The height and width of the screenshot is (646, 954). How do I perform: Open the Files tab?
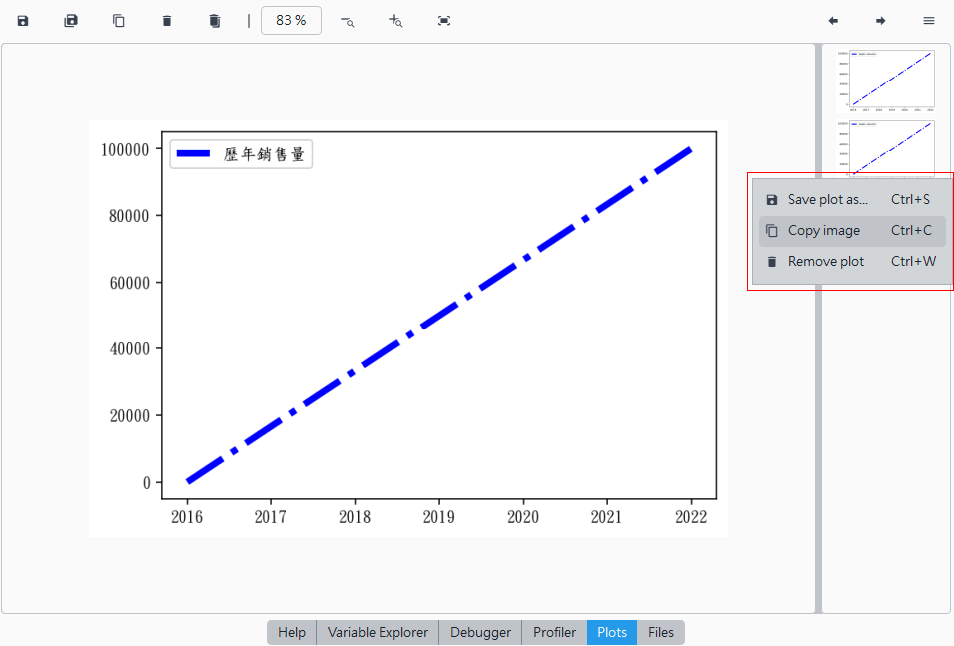pos(661,633)
